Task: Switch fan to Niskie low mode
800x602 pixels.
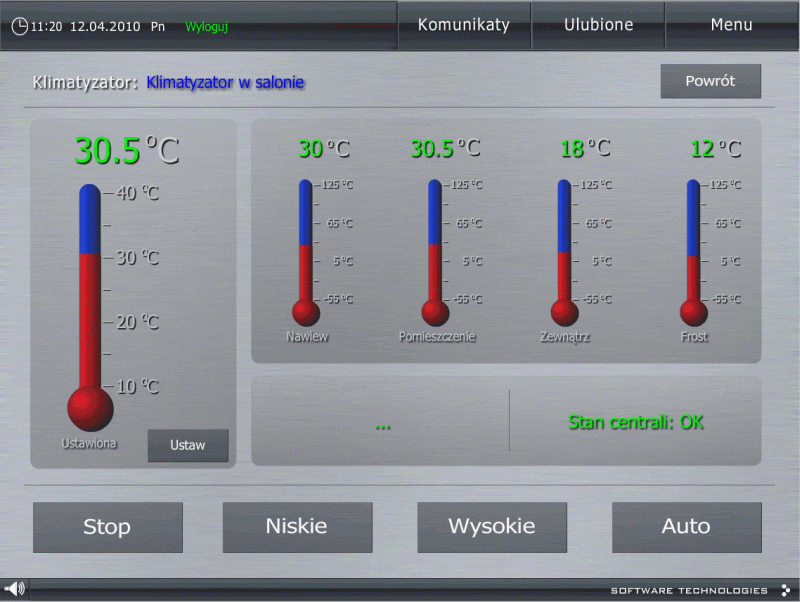Action: (297, 527)
